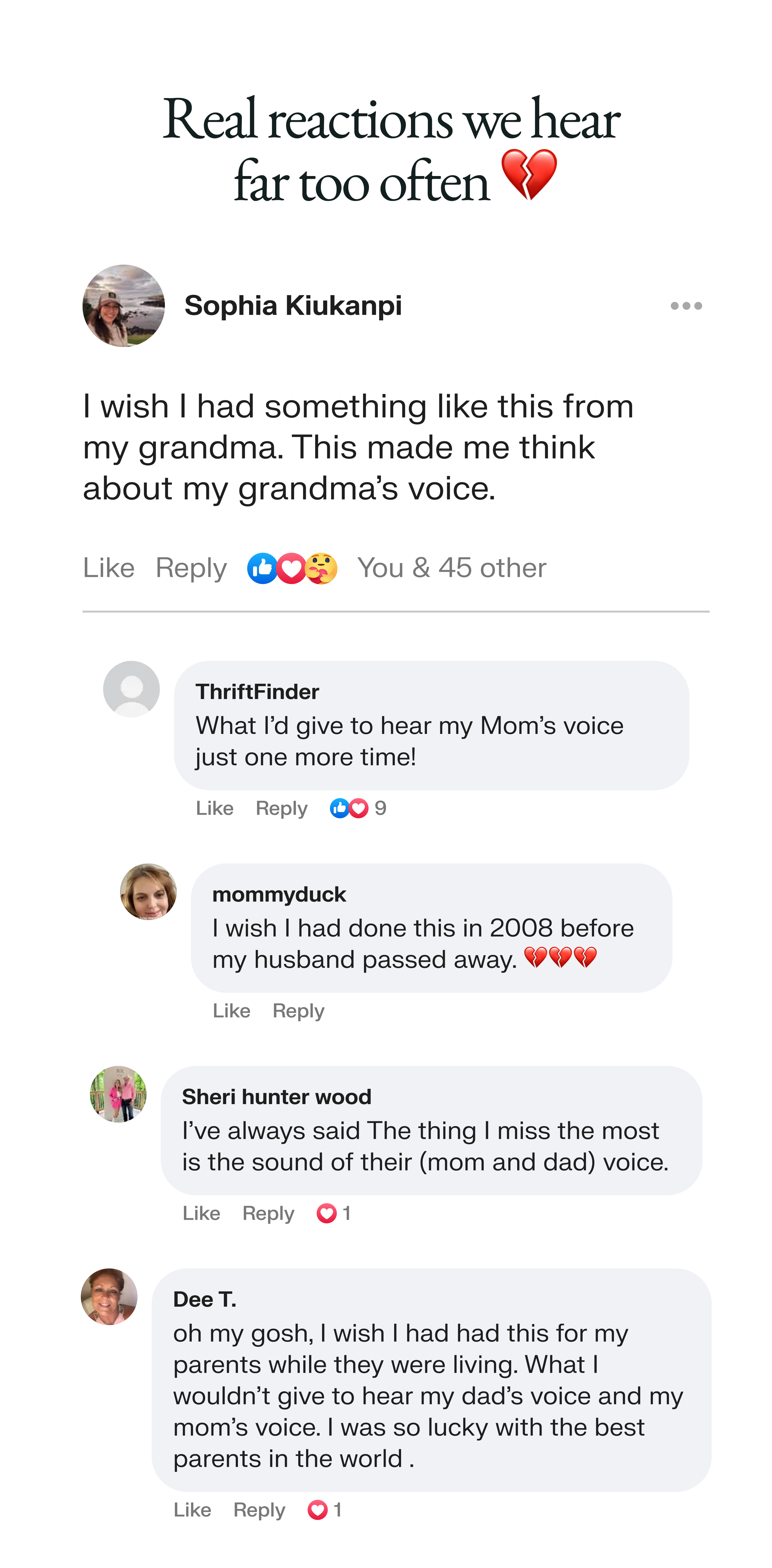The height and width of the screenshot is (1568, 772).
Task: Click ThriftFinder's default avatar icon
Action: 131,689
